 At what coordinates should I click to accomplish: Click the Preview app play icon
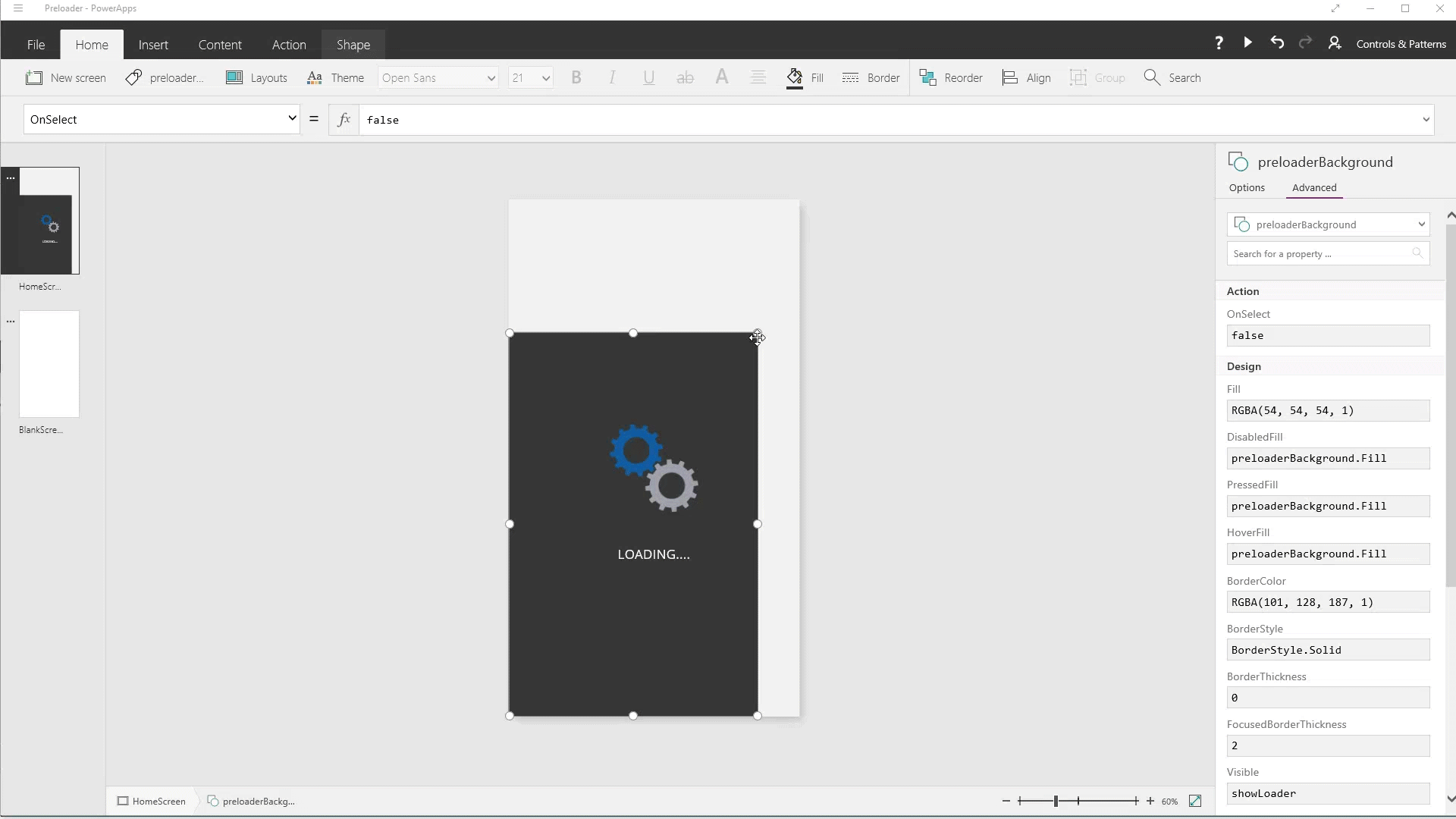tap(1247, 42)
